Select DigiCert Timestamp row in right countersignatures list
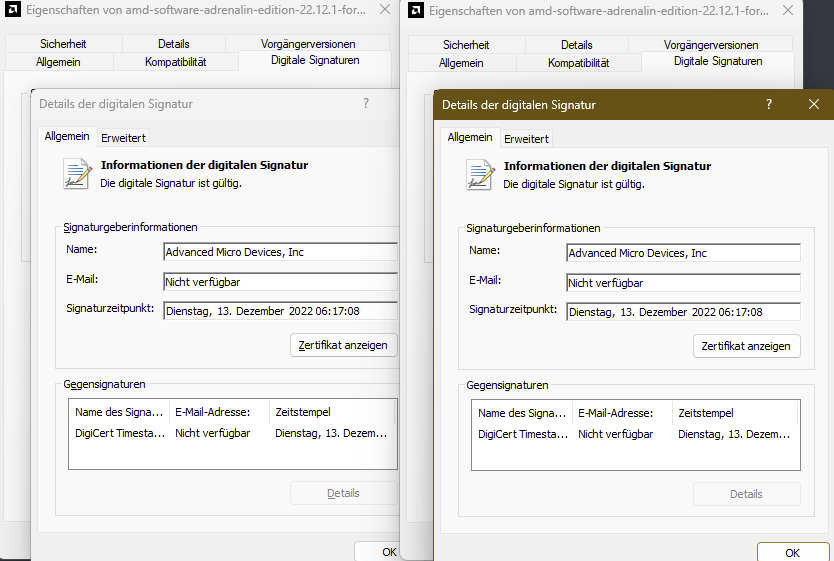The image size is (834, 561). [635, 434]
